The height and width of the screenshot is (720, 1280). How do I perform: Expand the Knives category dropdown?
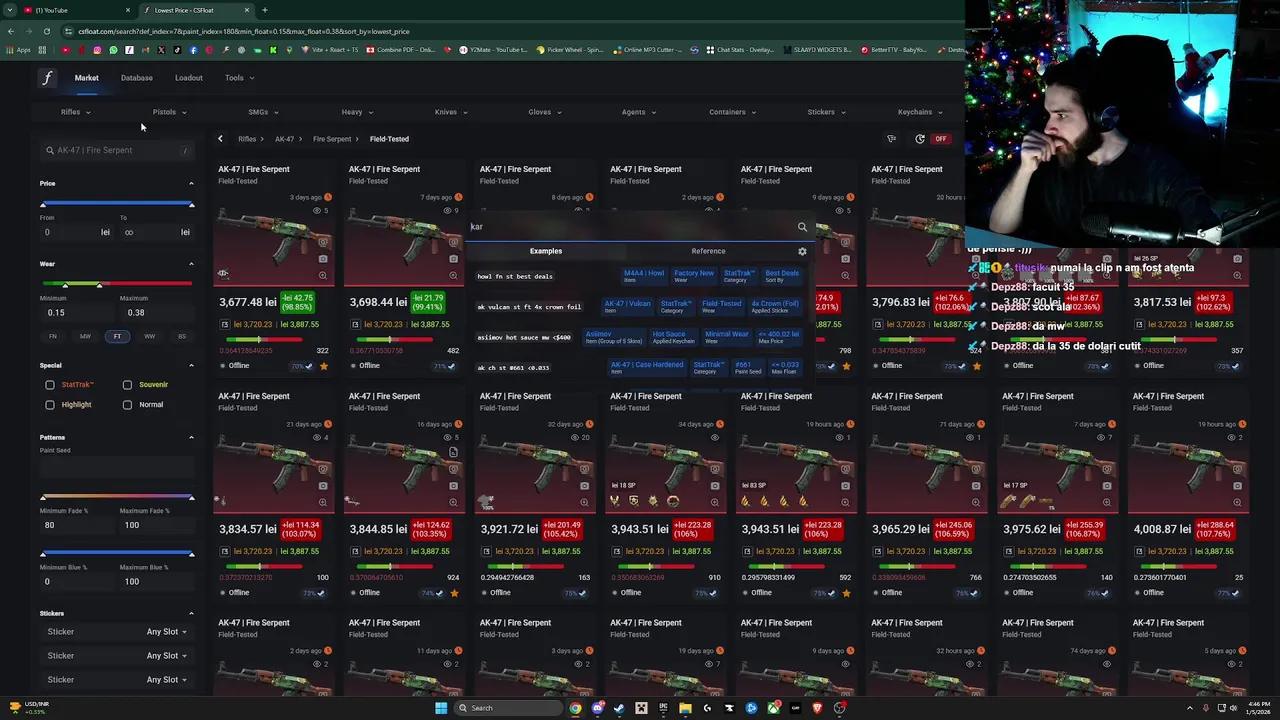coord(451,112)
